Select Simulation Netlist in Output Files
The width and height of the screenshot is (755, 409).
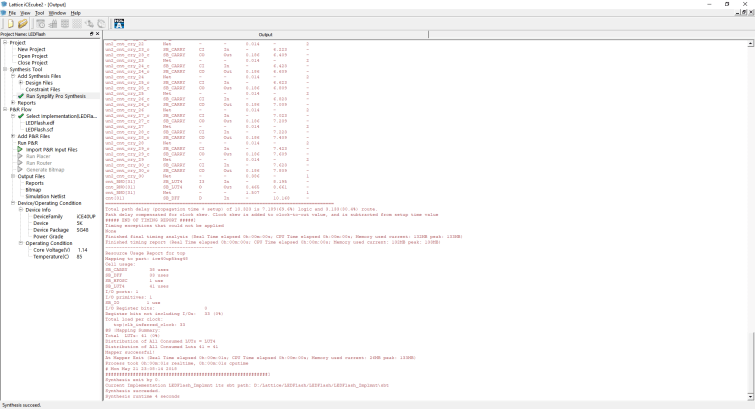pos(48,196)
